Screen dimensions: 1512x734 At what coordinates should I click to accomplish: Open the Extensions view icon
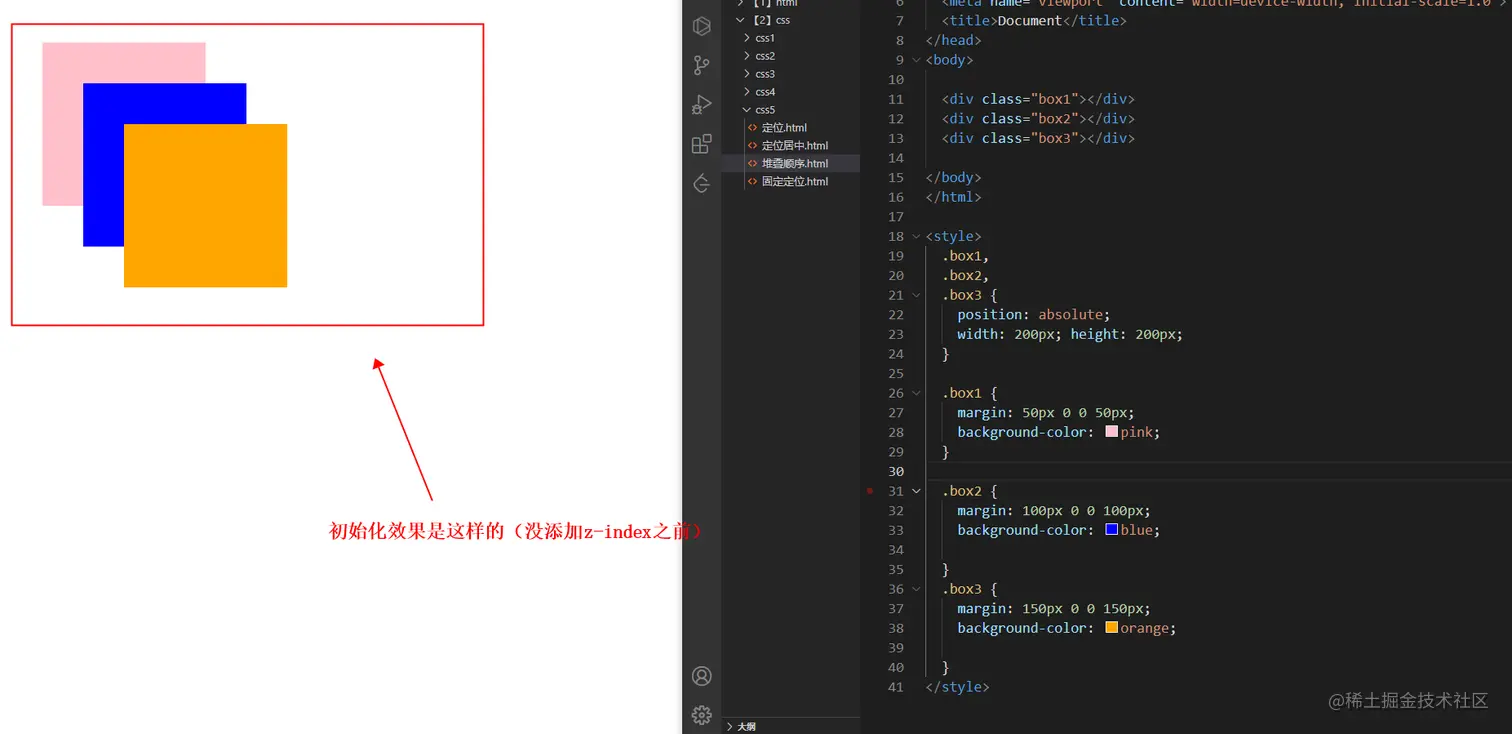(701, 144)
